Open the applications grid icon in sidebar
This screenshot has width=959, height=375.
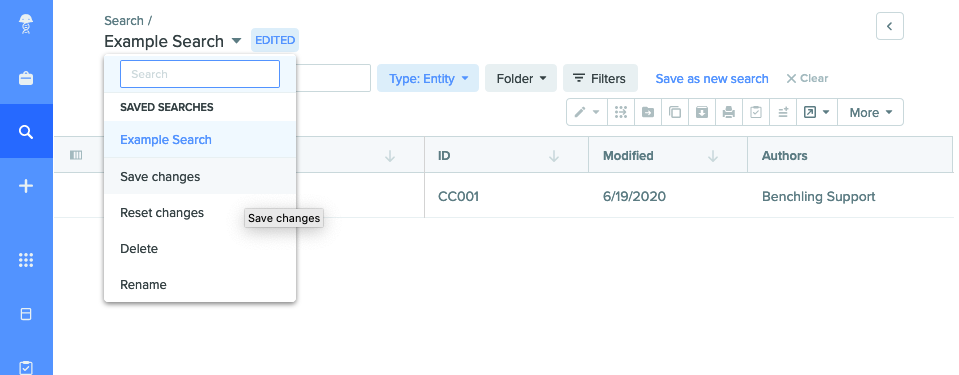(26, 260)
